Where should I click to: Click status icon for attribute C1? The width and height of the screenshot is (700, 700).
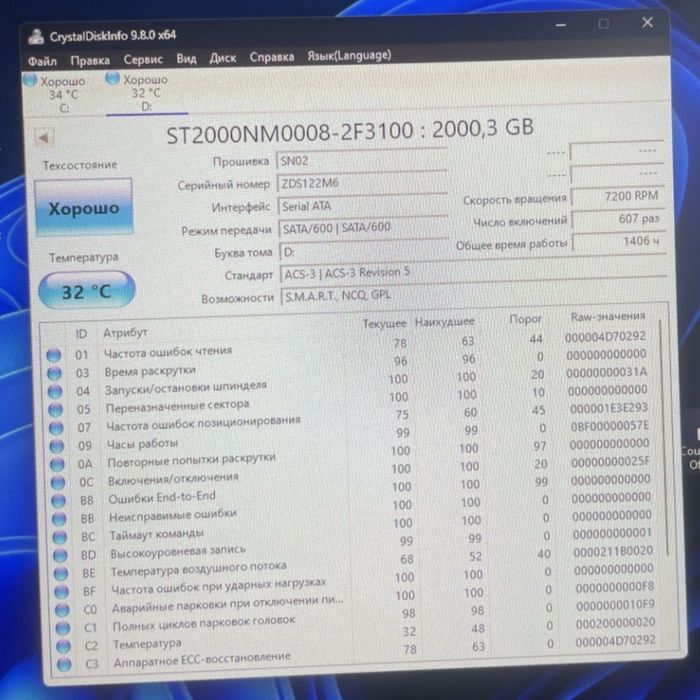click(x=63, y=628)
